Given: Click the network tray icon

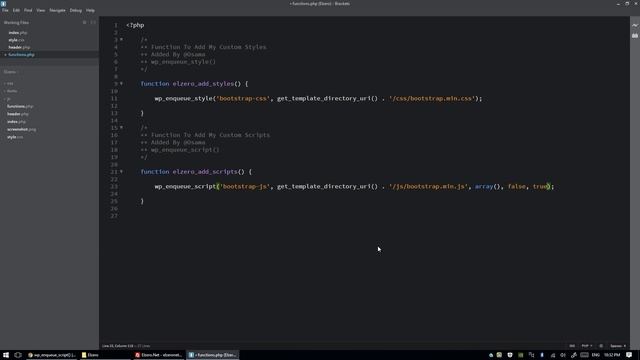Looking at the screenshot, I should tap(553, 355).
